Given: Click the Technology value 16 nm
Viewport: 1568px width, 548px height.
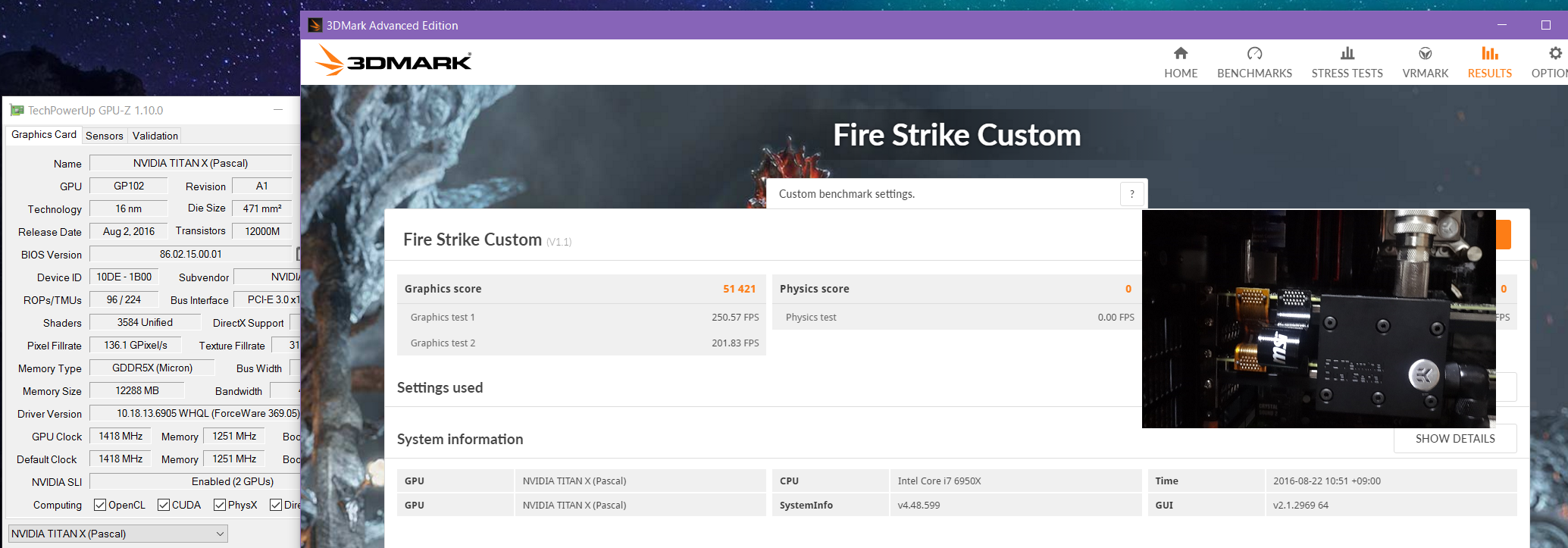Looking at the screenshot, I should pos(129,208).
